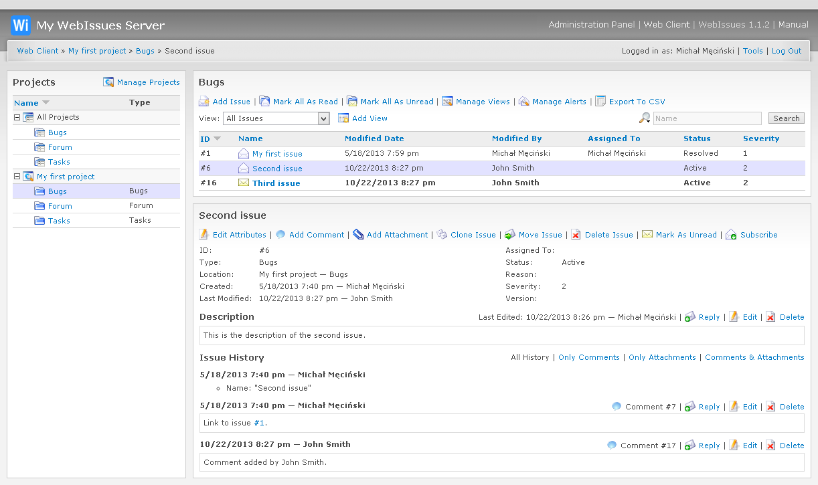Click the Subscribe icon
818x485 pixels.
[731, 235]
